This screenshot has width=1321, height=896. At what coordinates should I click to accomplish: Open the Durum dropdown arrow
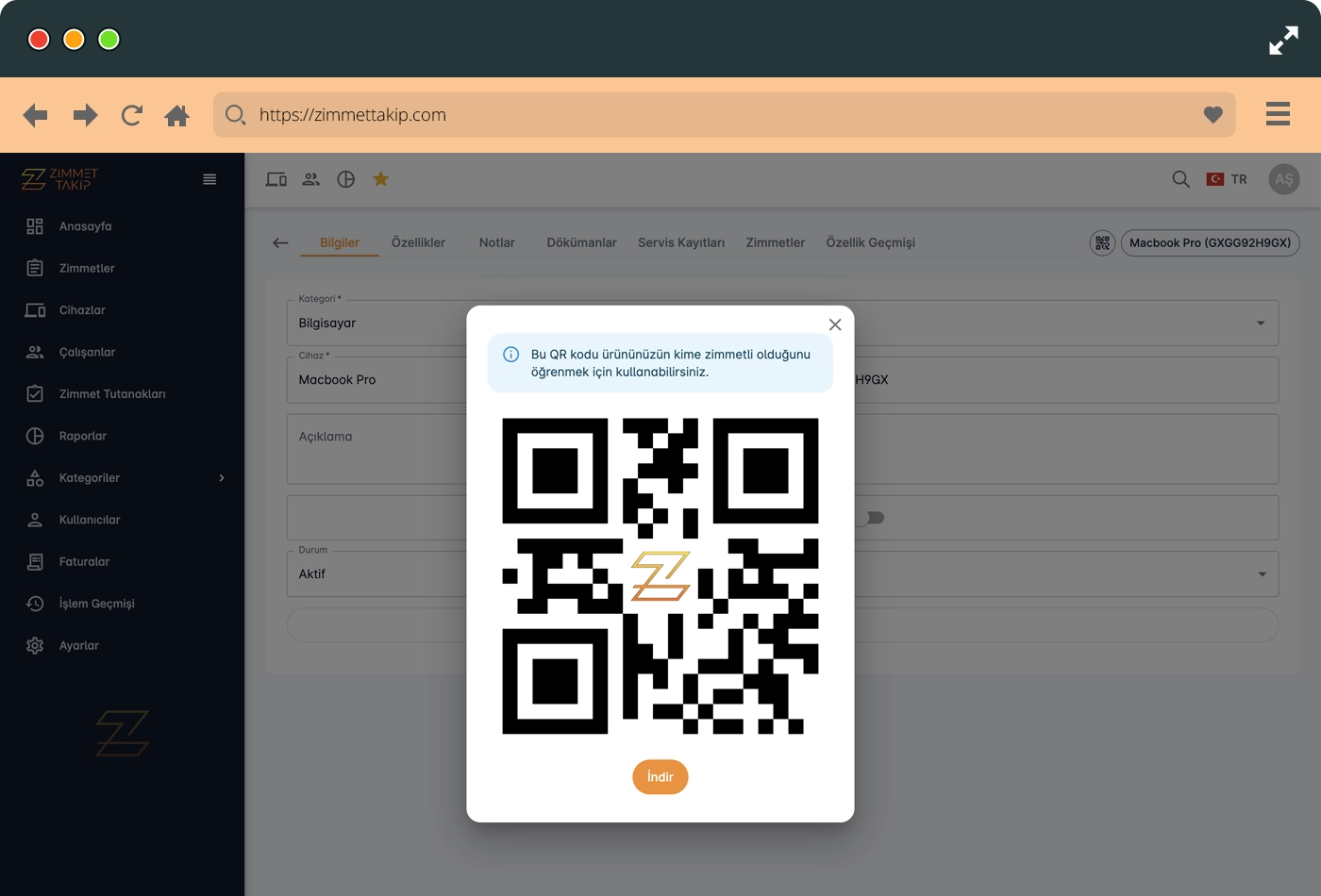[1262, 574]
